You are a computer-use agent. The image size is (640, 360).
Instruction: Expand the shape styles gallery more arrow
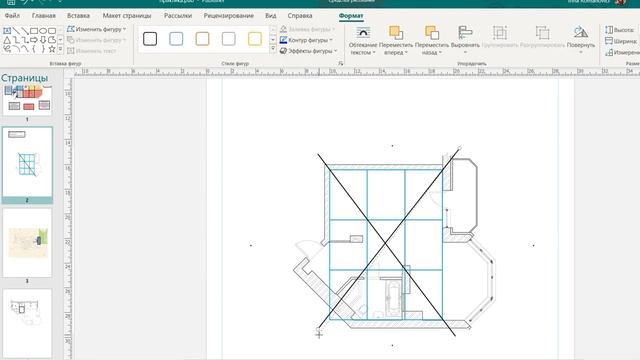[273, 49]
